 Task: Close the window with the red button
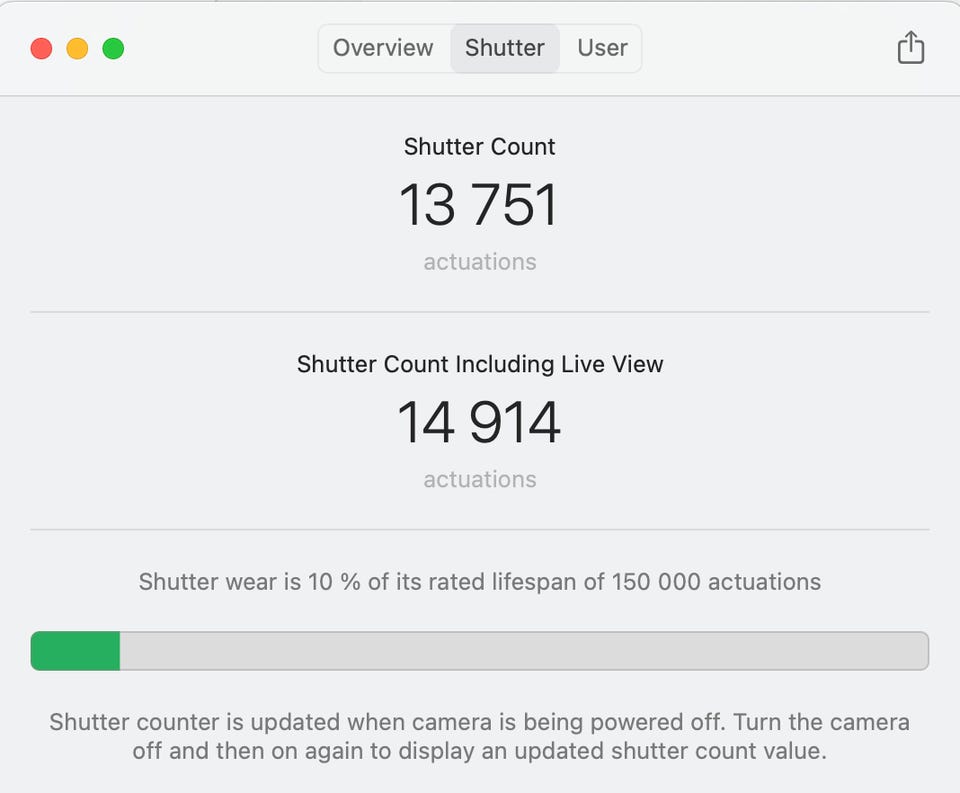click(x=41, y=48)
